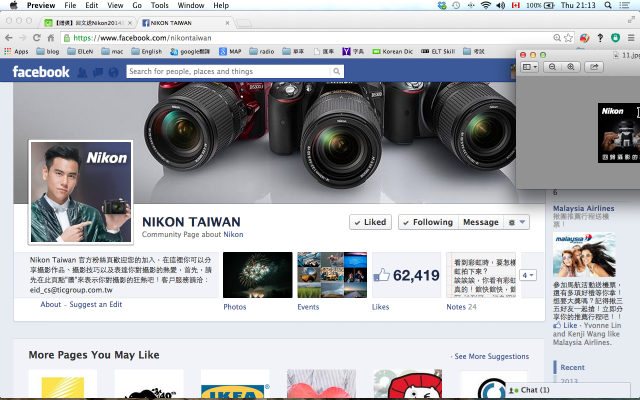Screen dimensions: 640x400
Task: Open the File menu
Action: 70,5
